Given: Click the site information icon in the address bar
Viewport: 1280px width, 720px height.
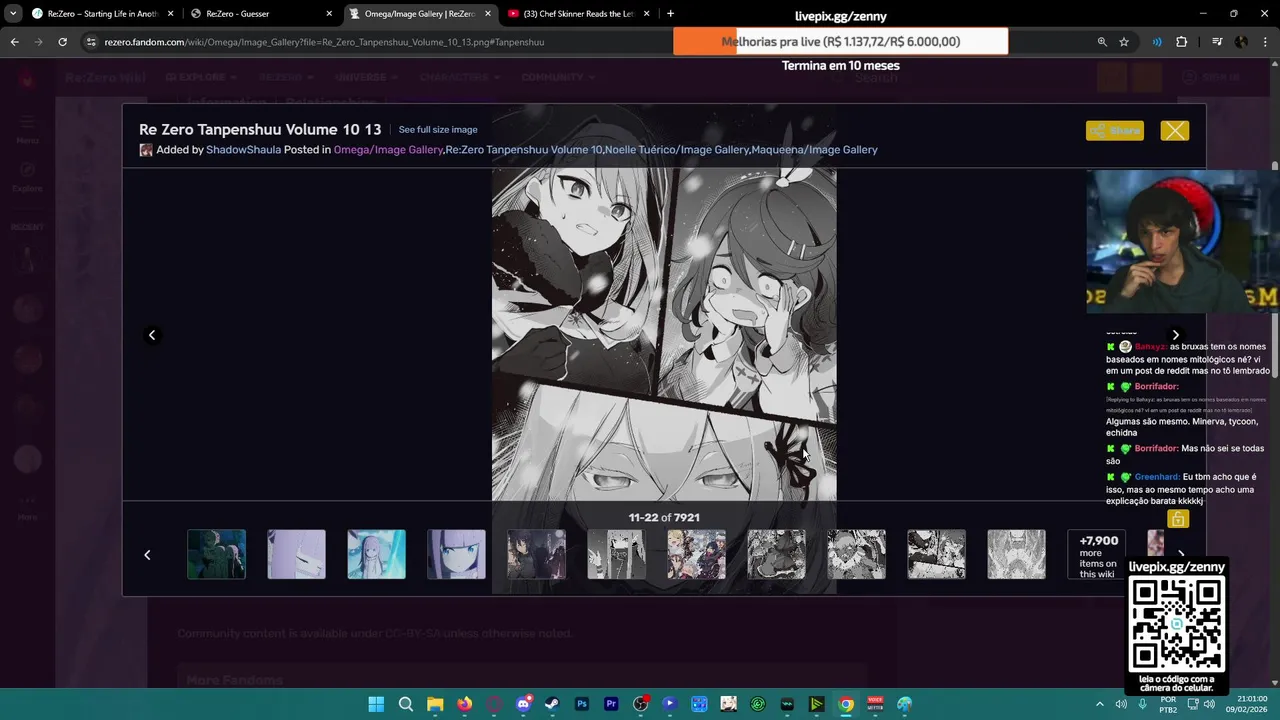Looking at the screenshot, I should 92,42.
